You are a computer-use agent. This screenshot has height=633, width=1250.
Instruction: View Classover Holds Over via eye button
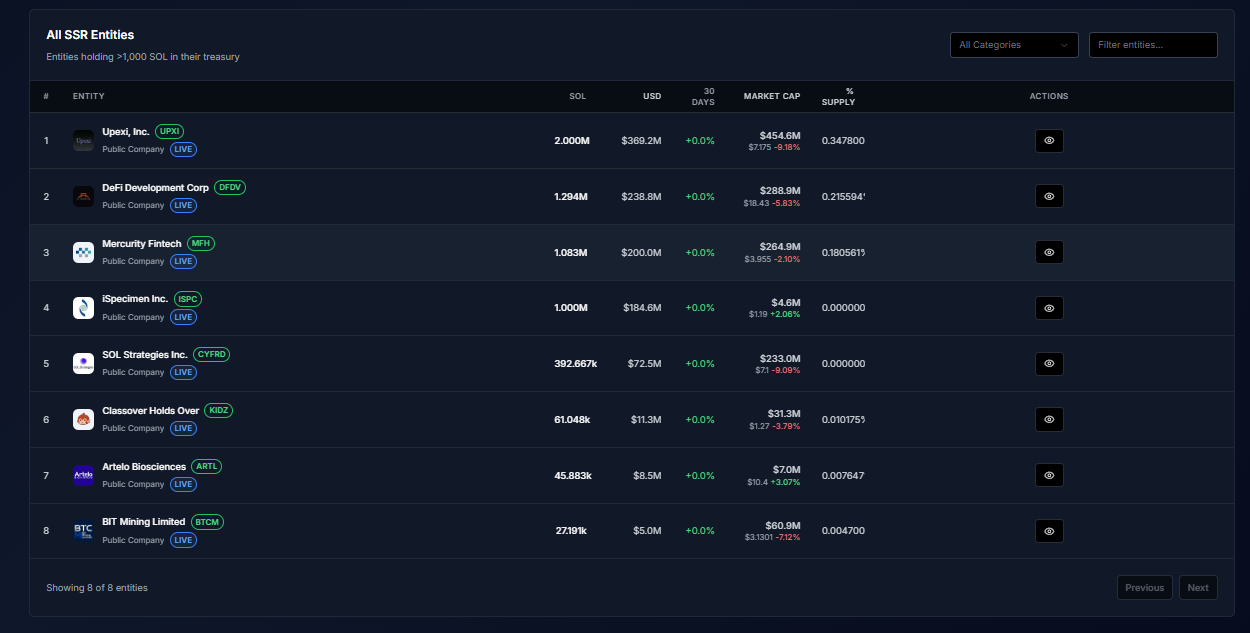pyautogui.click(x=1049, y=420)
